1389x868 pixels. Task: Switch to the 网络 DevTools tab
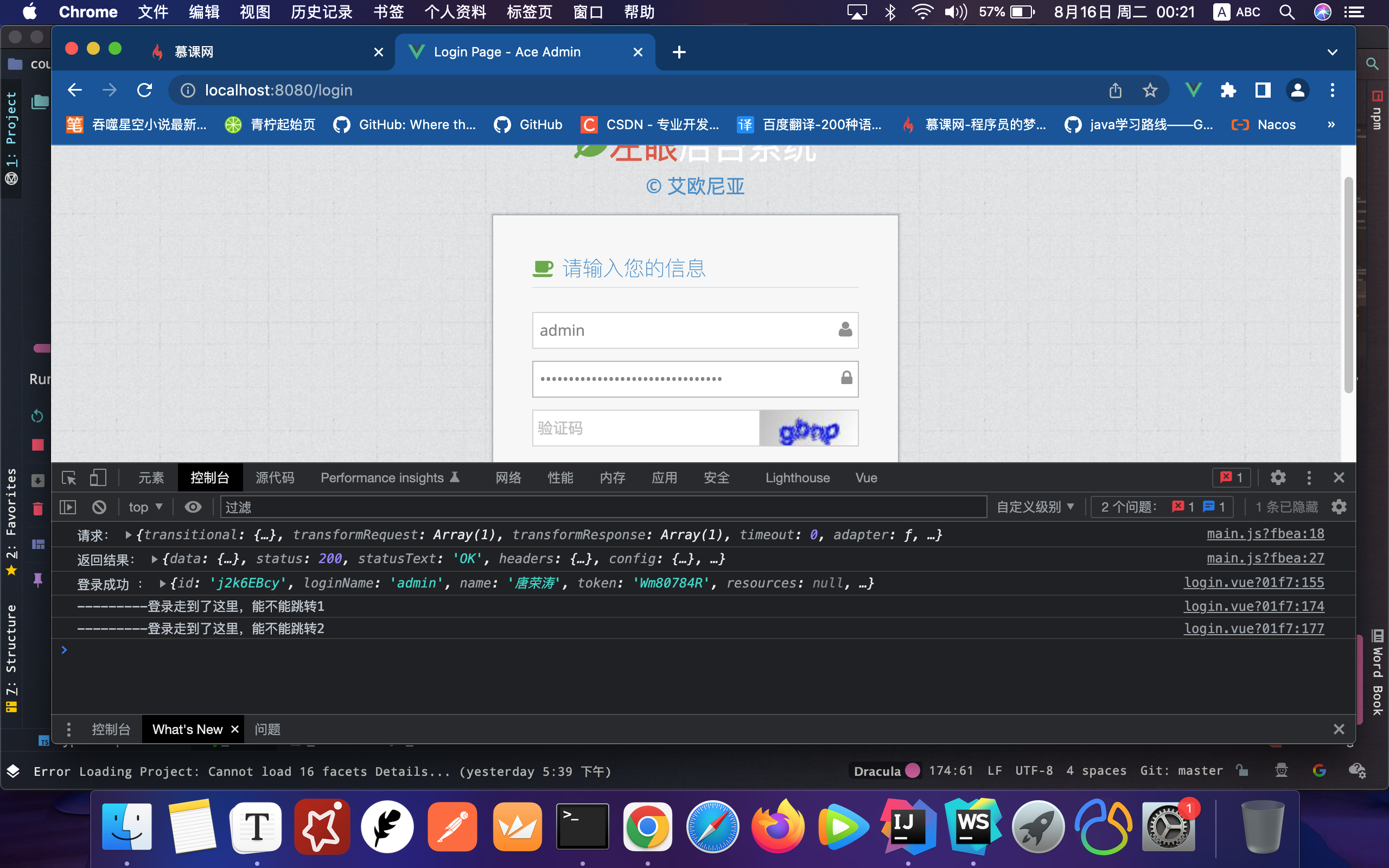507,477
